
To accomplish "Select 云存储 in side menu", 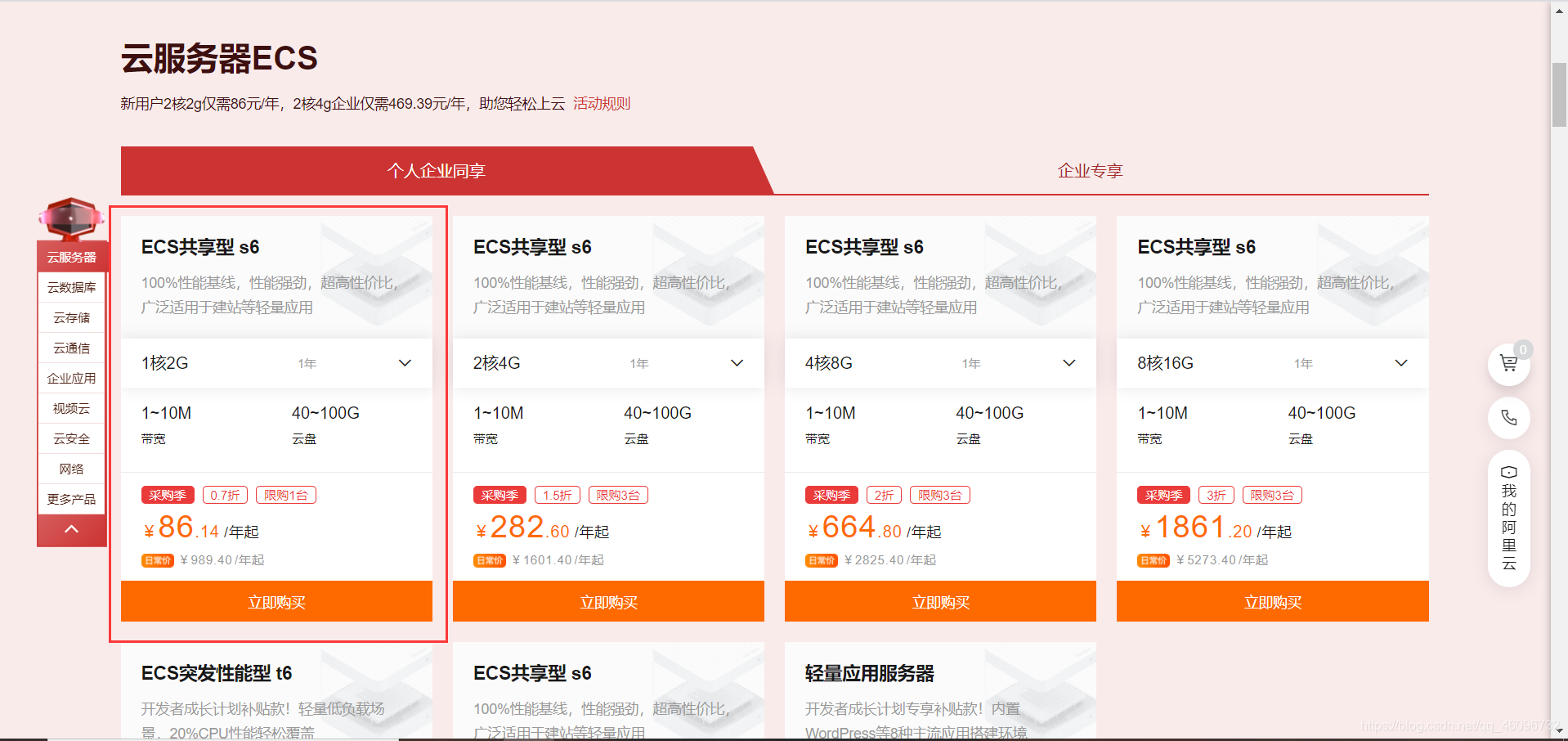I will coord(72,317).
